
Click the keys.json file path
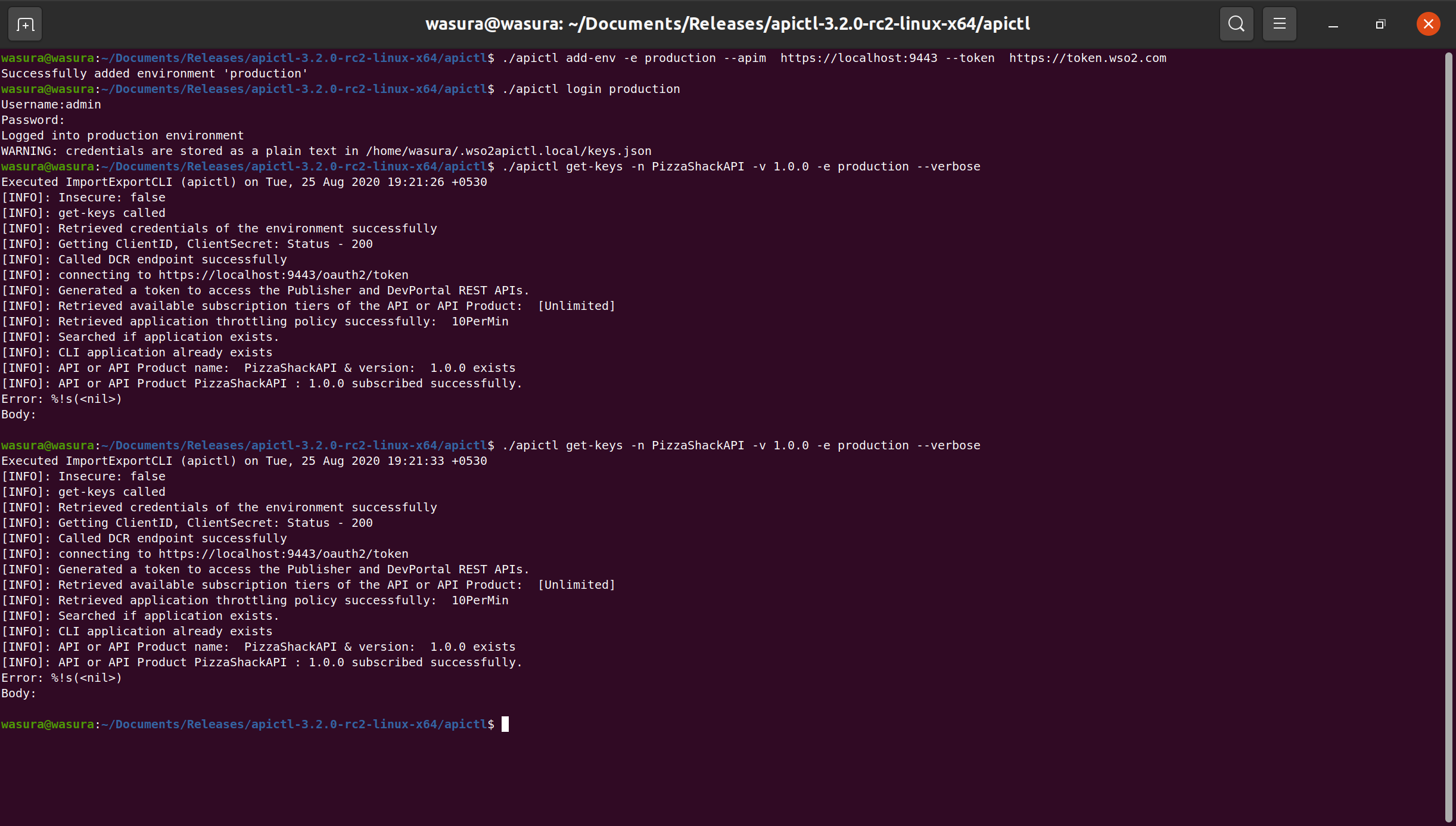[x=509, y=151]
